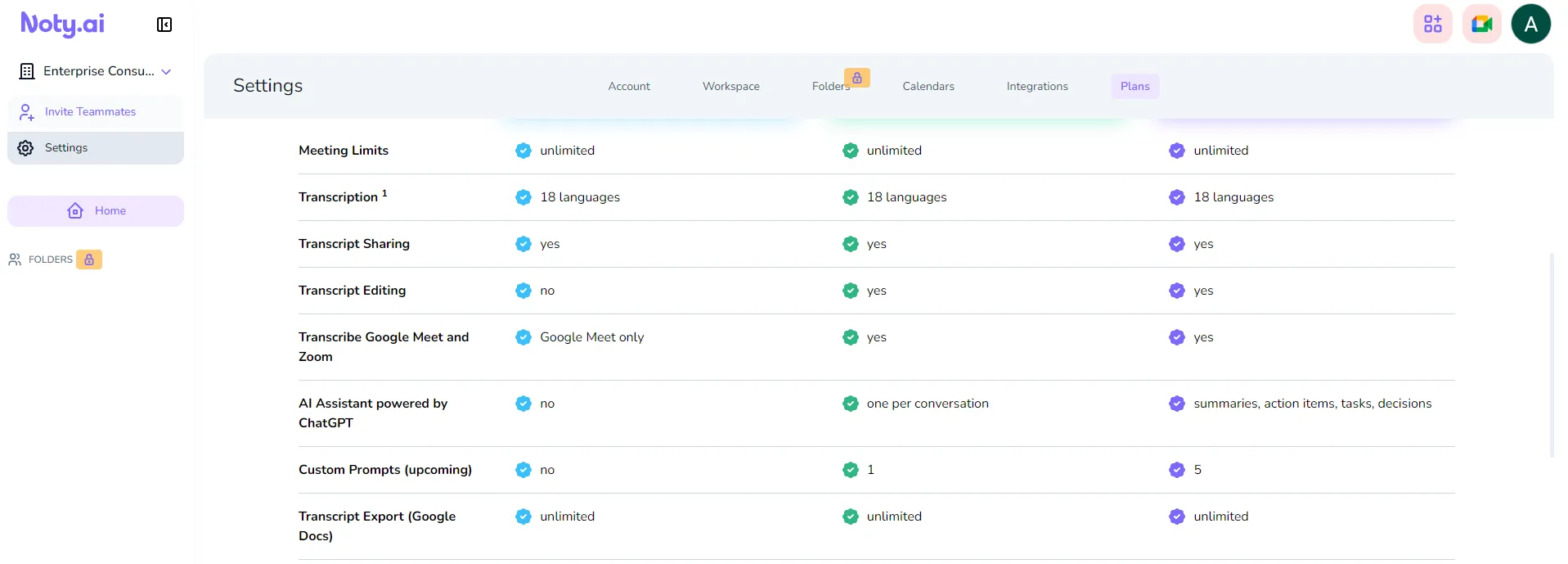Click summaries, action items, tasks, decisions text
Screen dimensions: 1568x564
coord(1313,404)
